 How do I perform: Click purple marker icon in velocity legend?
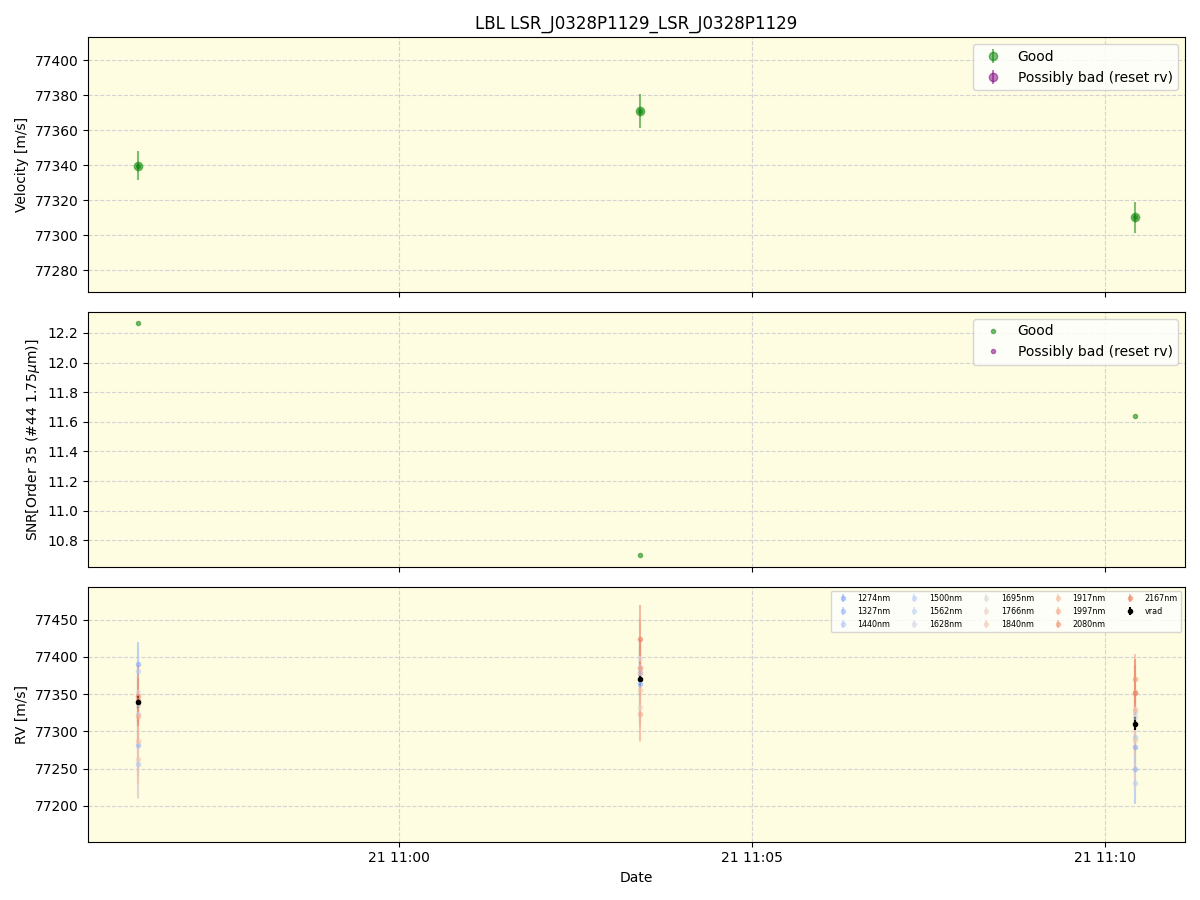coord(993,77)
